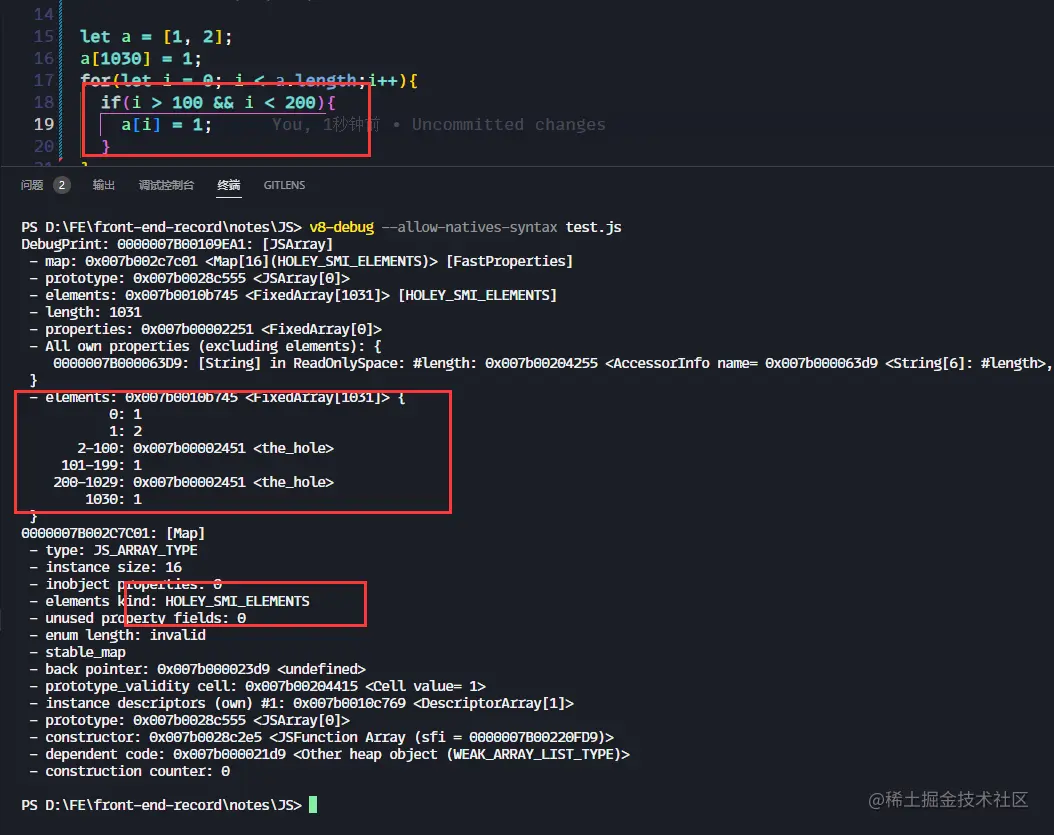Click the 'DebugPrint: 0000007B00109EA1: [JSArray]' line
The width and height of the screenshot is (1054, 835).
tap(177, 244)
